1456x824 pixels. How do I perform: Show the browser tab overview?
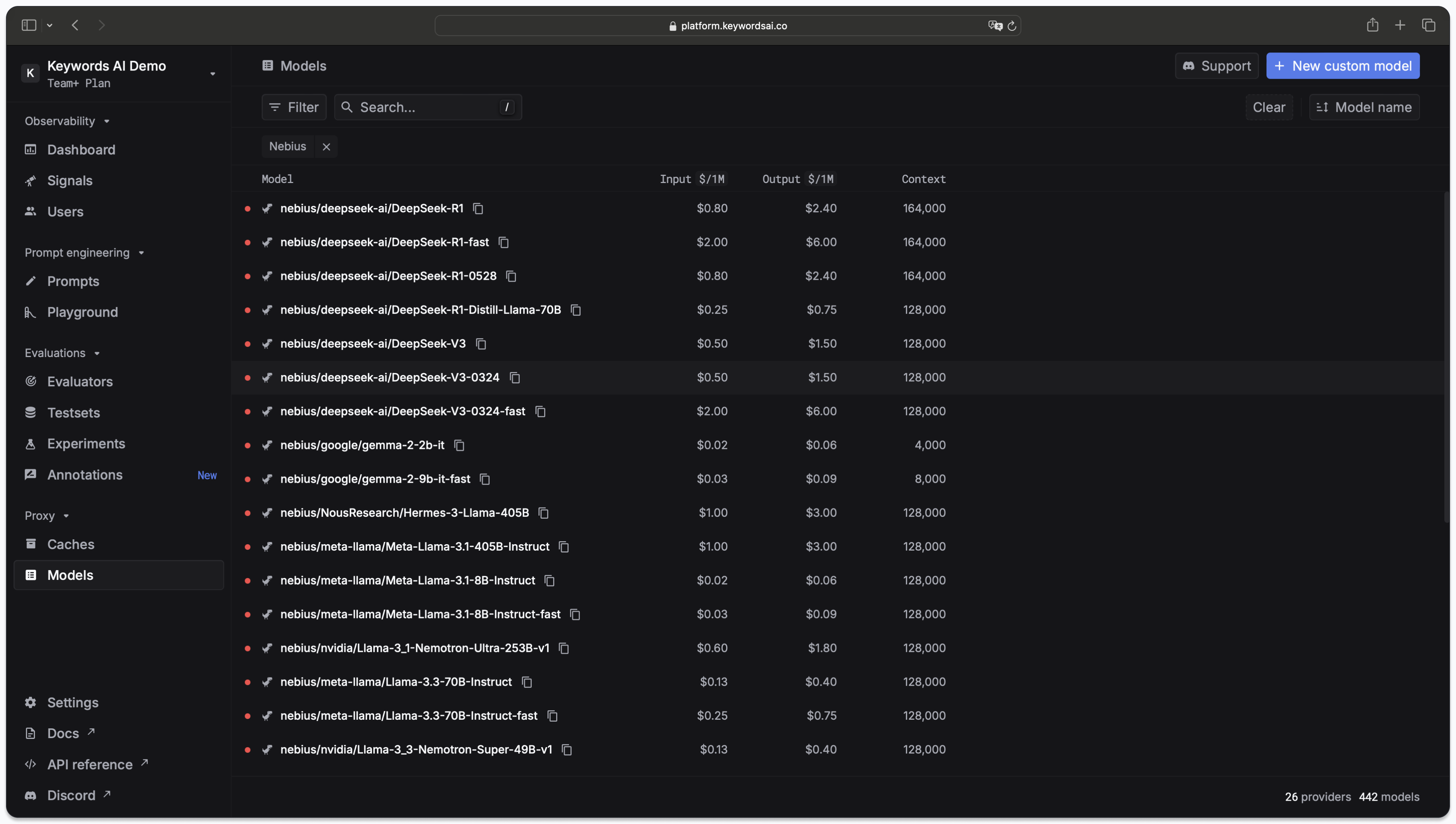pos(1428,25)
